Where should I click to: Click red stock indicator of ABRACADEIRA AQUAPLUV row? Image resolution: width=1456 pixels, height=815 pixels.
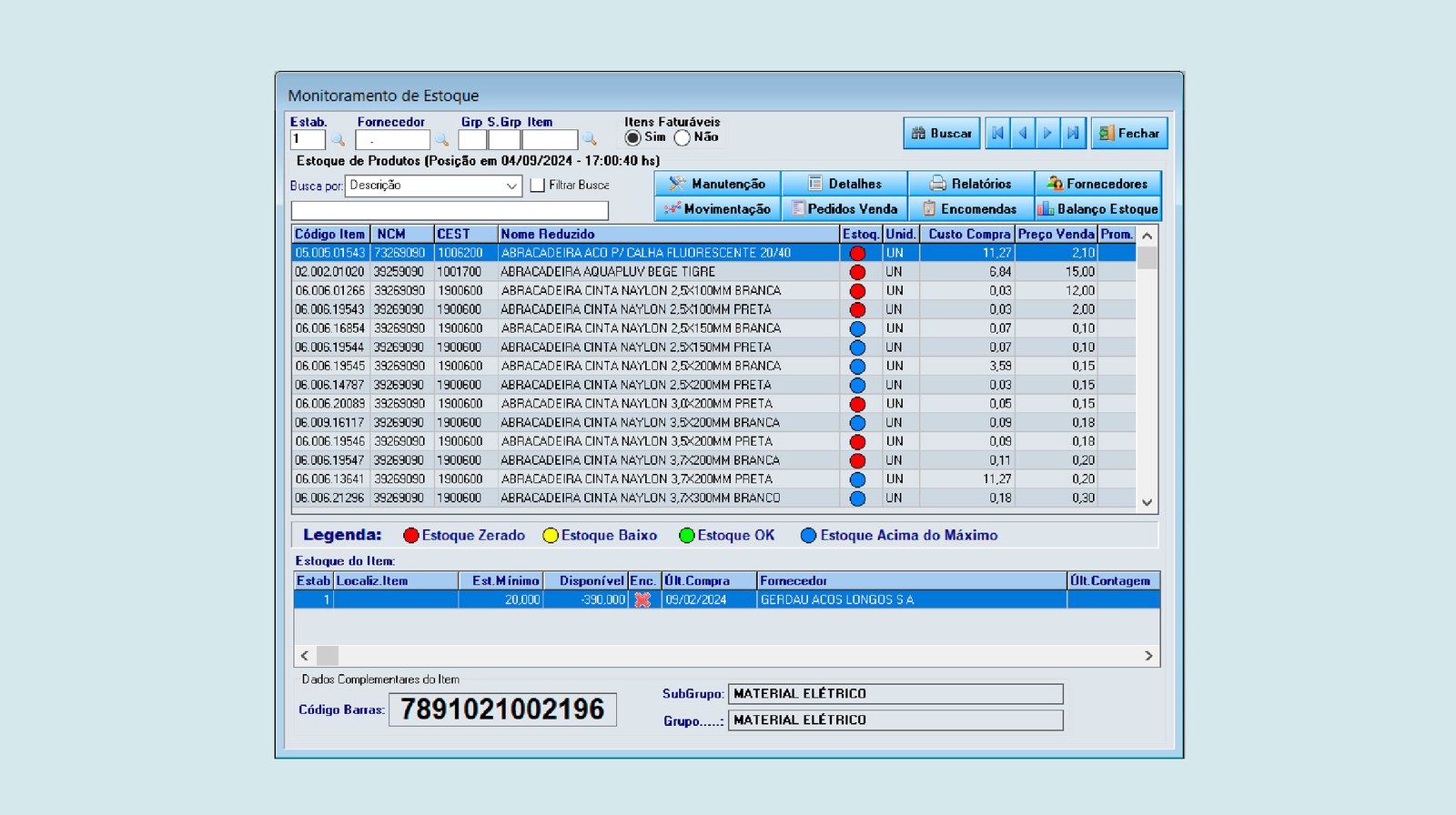(857, 272)
